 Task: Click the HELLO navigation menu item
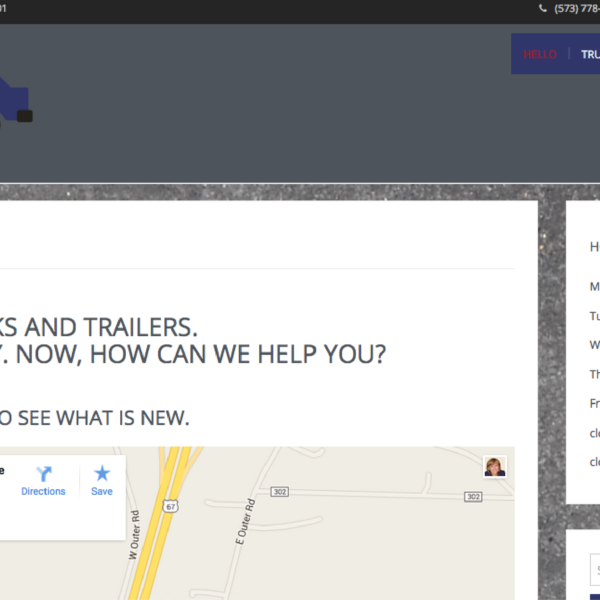click(540, 54)
